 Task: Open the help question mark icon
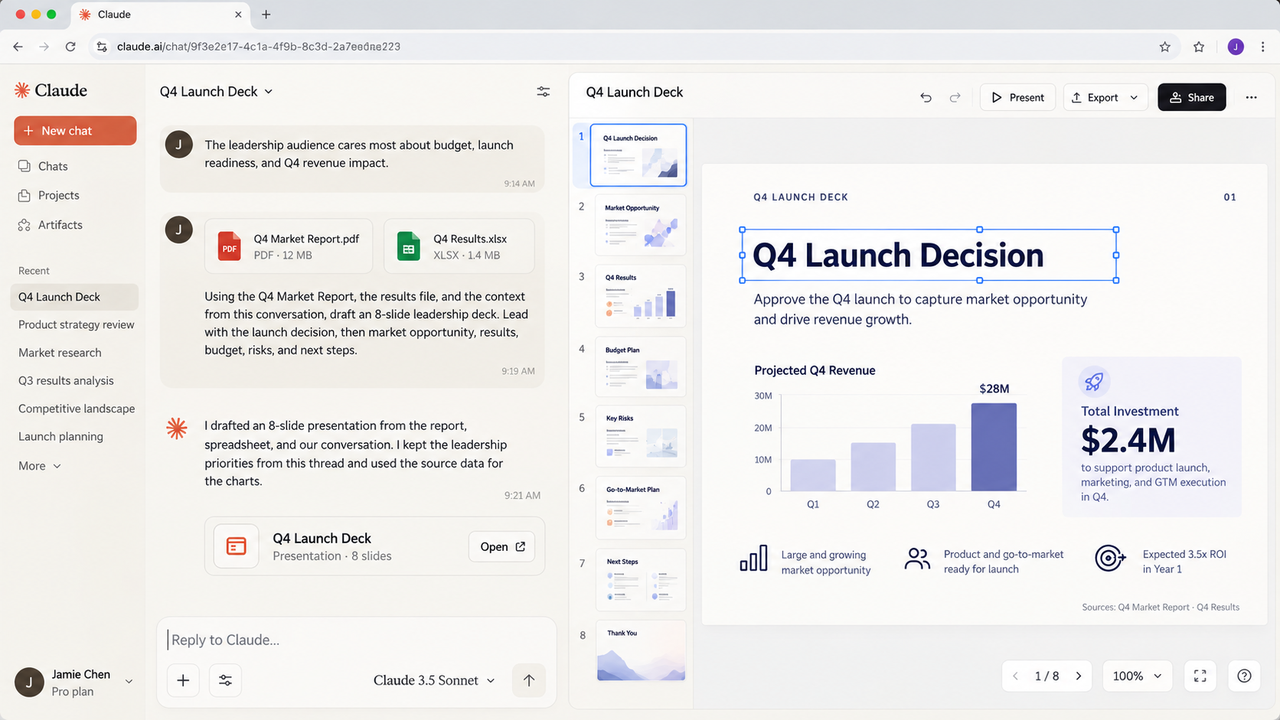[x=1244, y=676]
